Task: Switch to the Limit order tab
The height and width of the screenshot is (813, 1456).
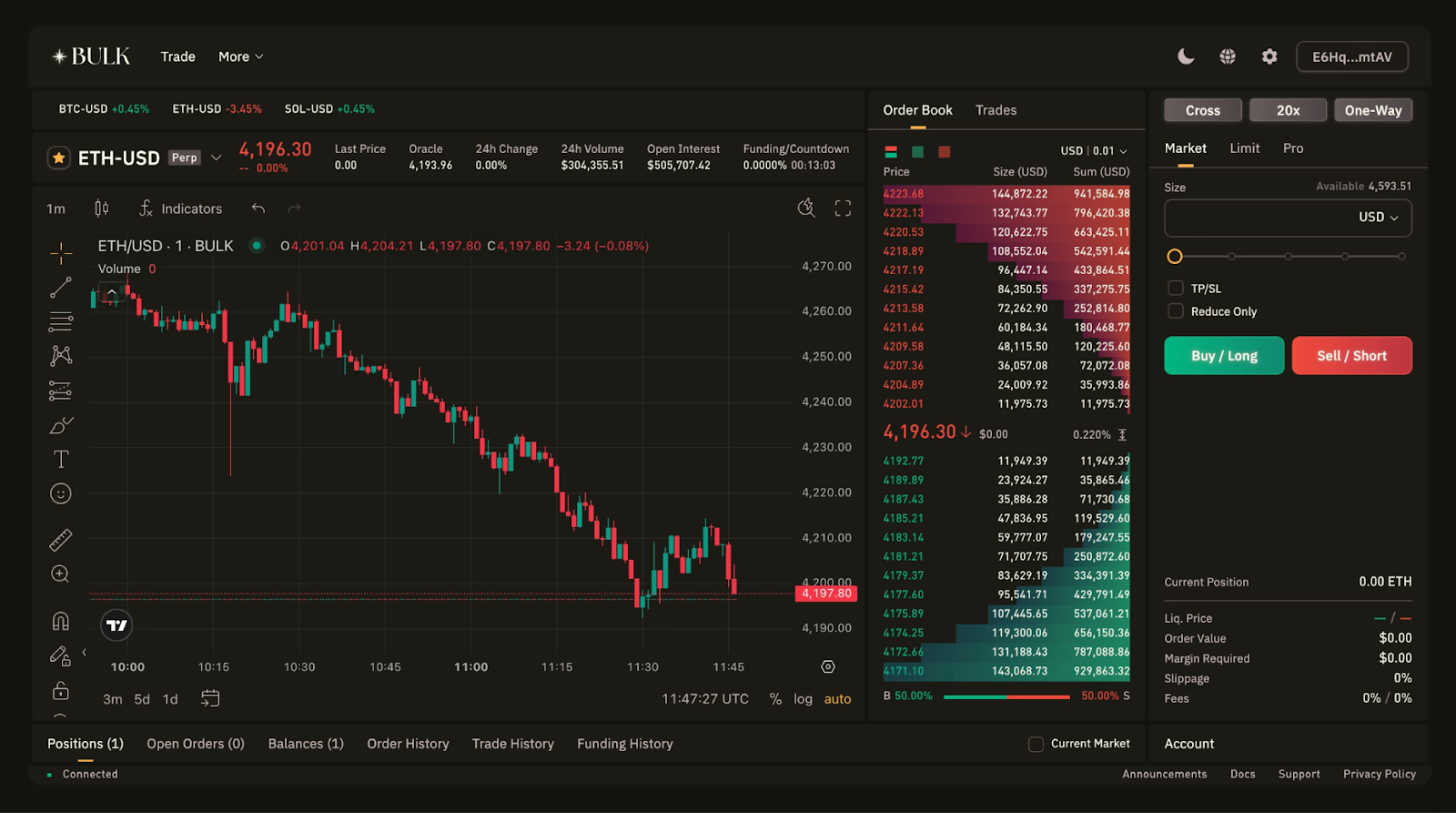Action: (x=1244, y=148)
